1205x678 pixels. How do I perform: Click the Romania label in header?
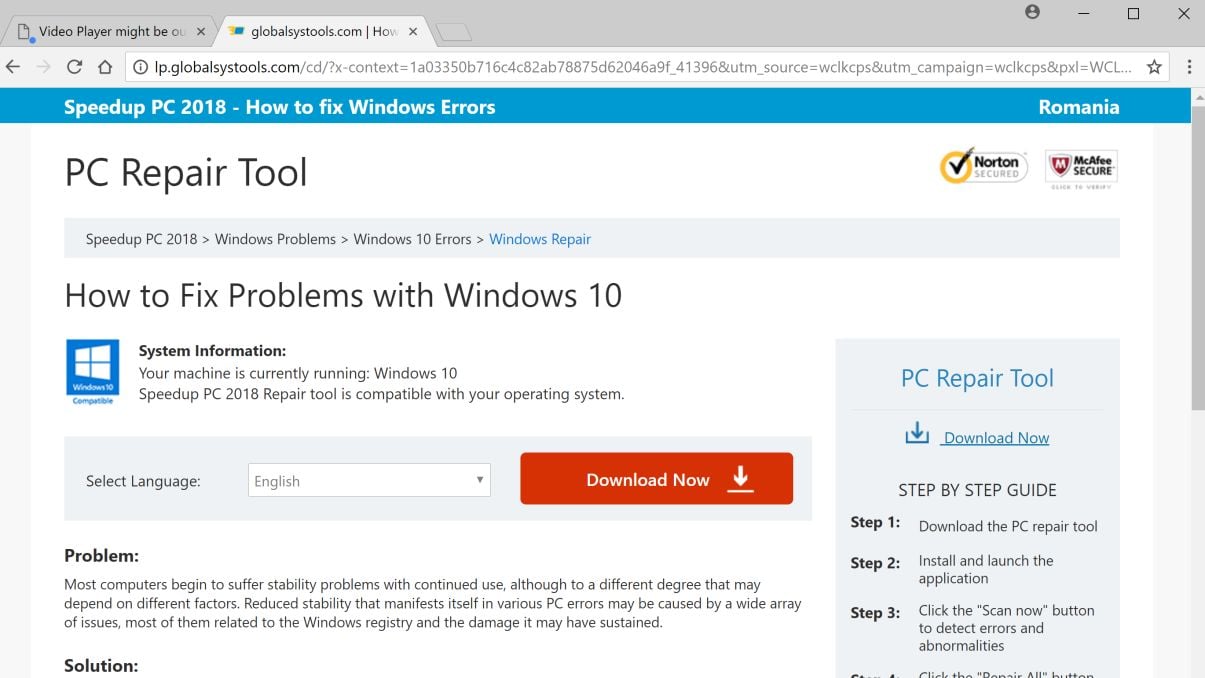[x=1079, y=106]
